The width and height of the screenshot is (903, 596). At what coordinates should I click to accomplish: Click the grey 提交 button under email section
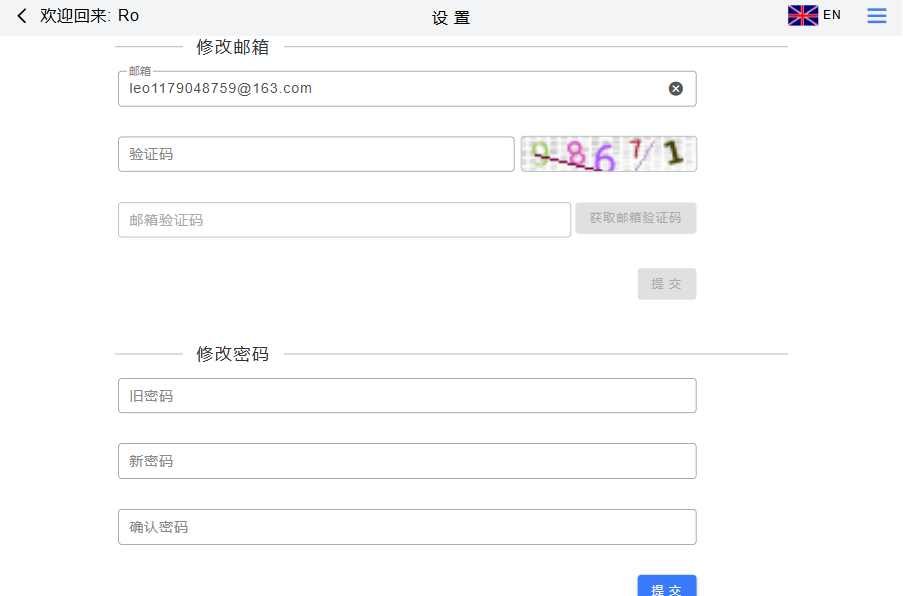666,284
